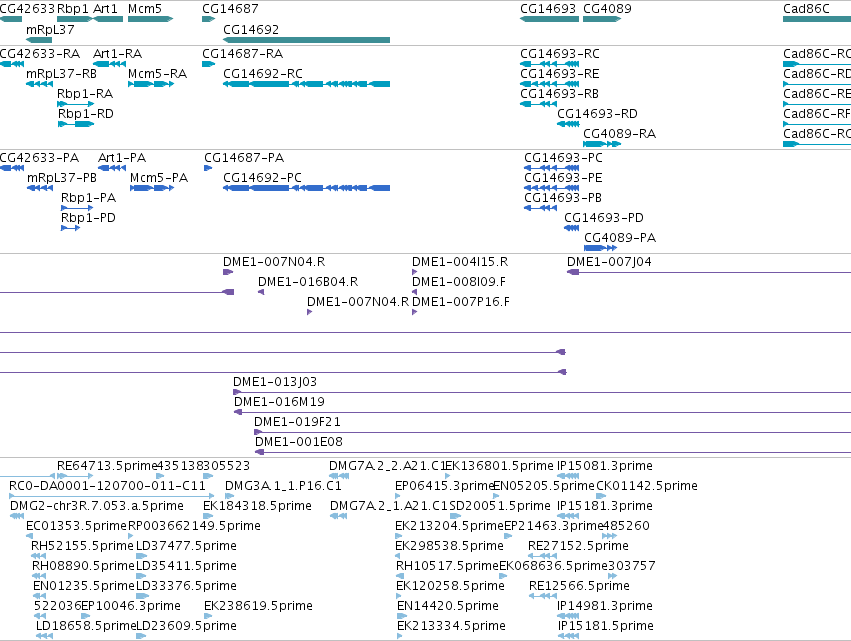This screenshot has height=641, width=851.
Task: Select the DMG7A.2_1.A21.C1 EST label
Action: point(389,506)
